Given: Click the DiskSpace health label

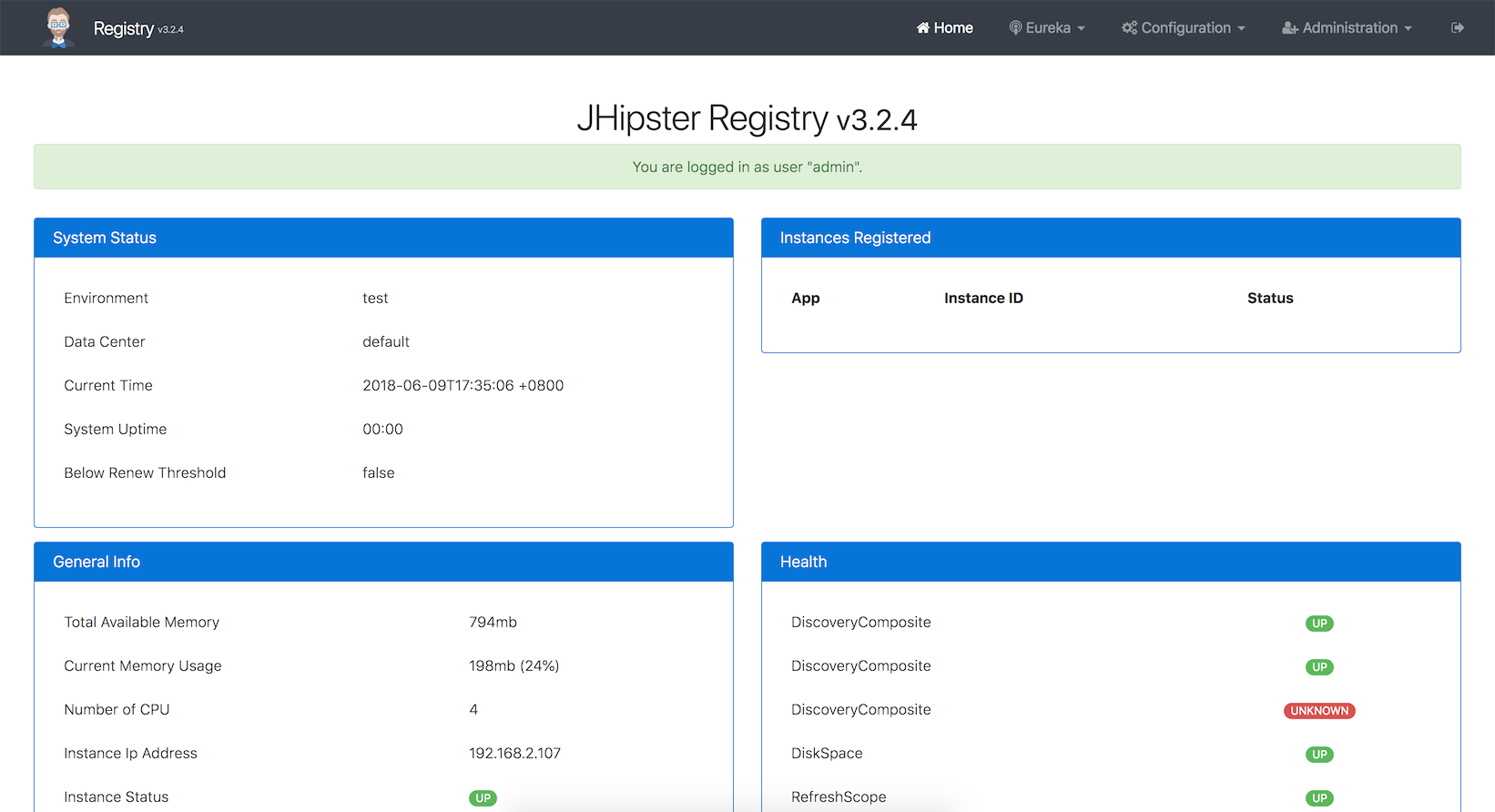Looking at the screenshot, I should click(x=827, y=753).
